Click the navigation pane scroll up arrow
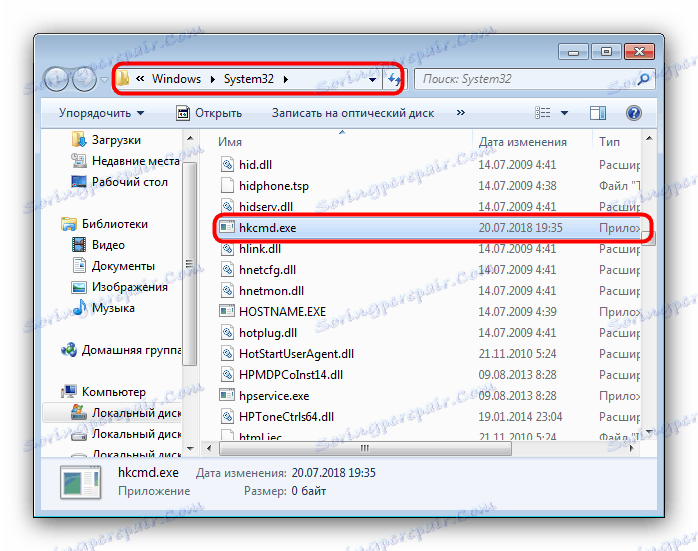This screenshot has height=551, width=698. 190,138
